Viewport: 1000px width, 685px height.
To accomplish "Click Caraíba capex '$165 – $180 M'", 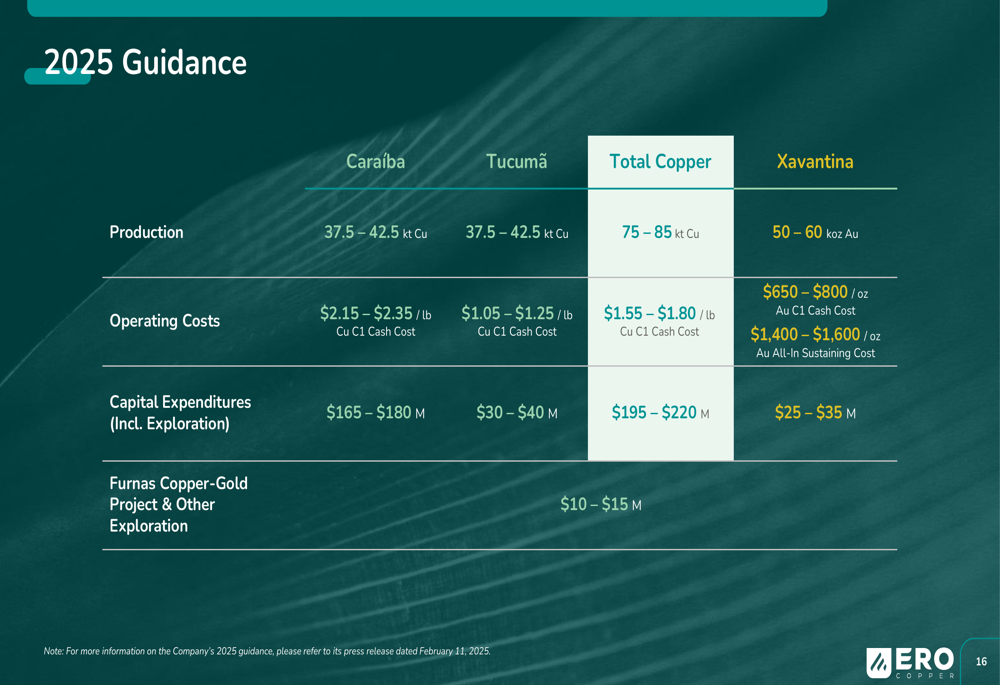I will (376, 413).
